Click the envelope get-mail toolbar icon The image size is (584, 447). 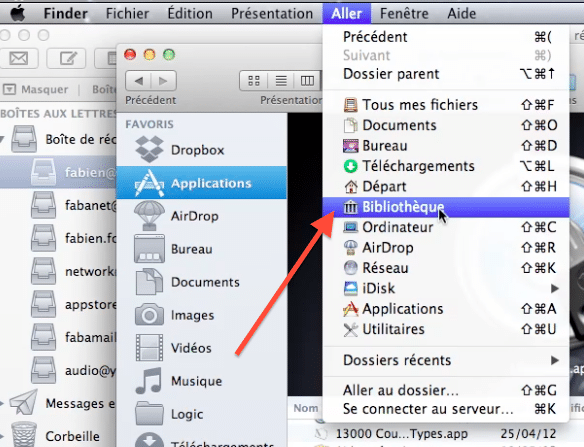pos(19,58)
